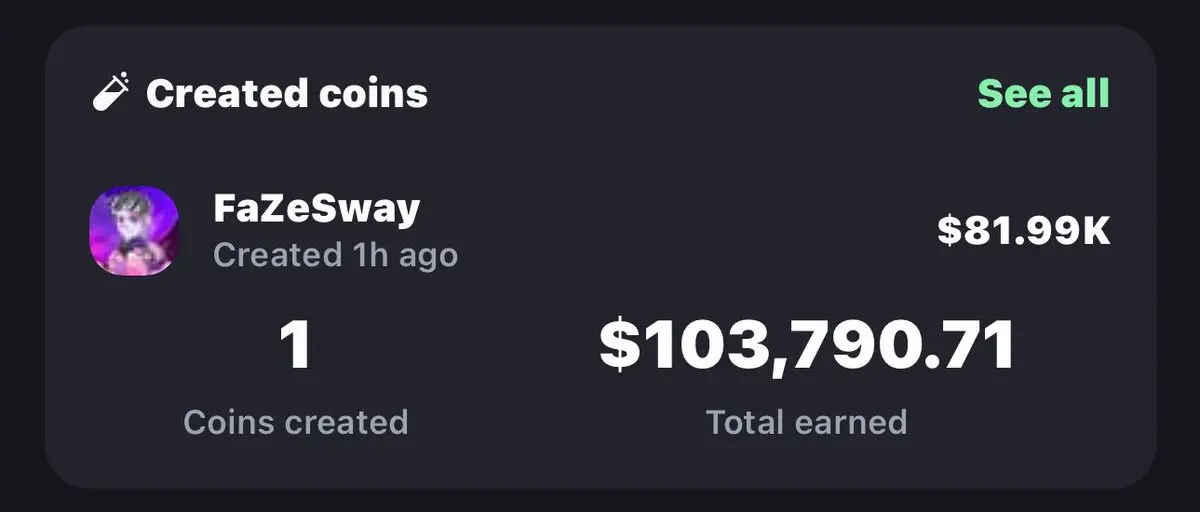1200x512 pixels.
Task: Click the '1h ago' part of the timestamp
Action: [x=404, y=255]
